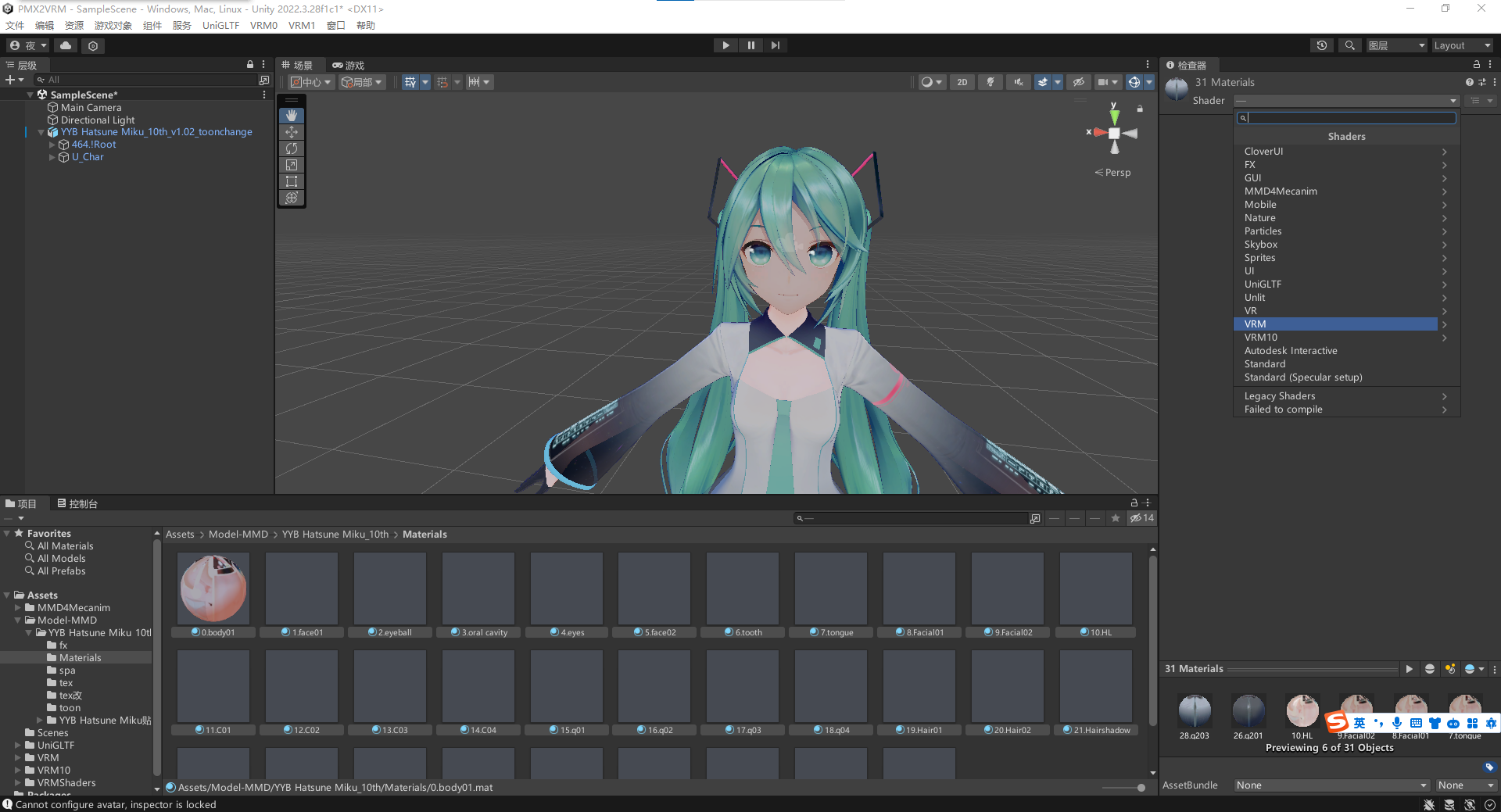Screen dimensions: 1501x812
Task: Select Directional Light in Hierarchy
Action: 97,120
